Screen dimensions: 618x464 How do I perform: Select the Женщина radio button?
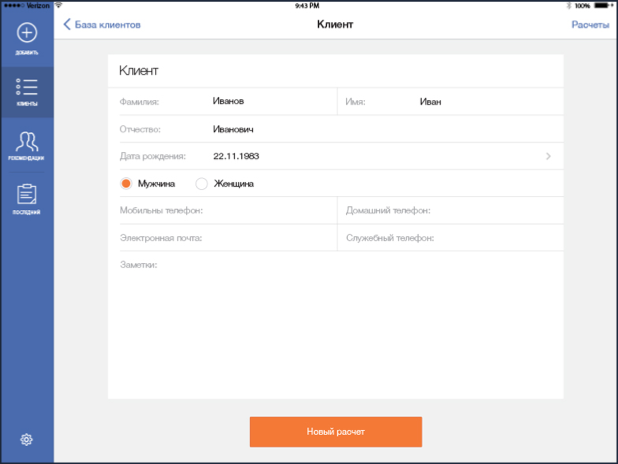click(x=201, y=184)
